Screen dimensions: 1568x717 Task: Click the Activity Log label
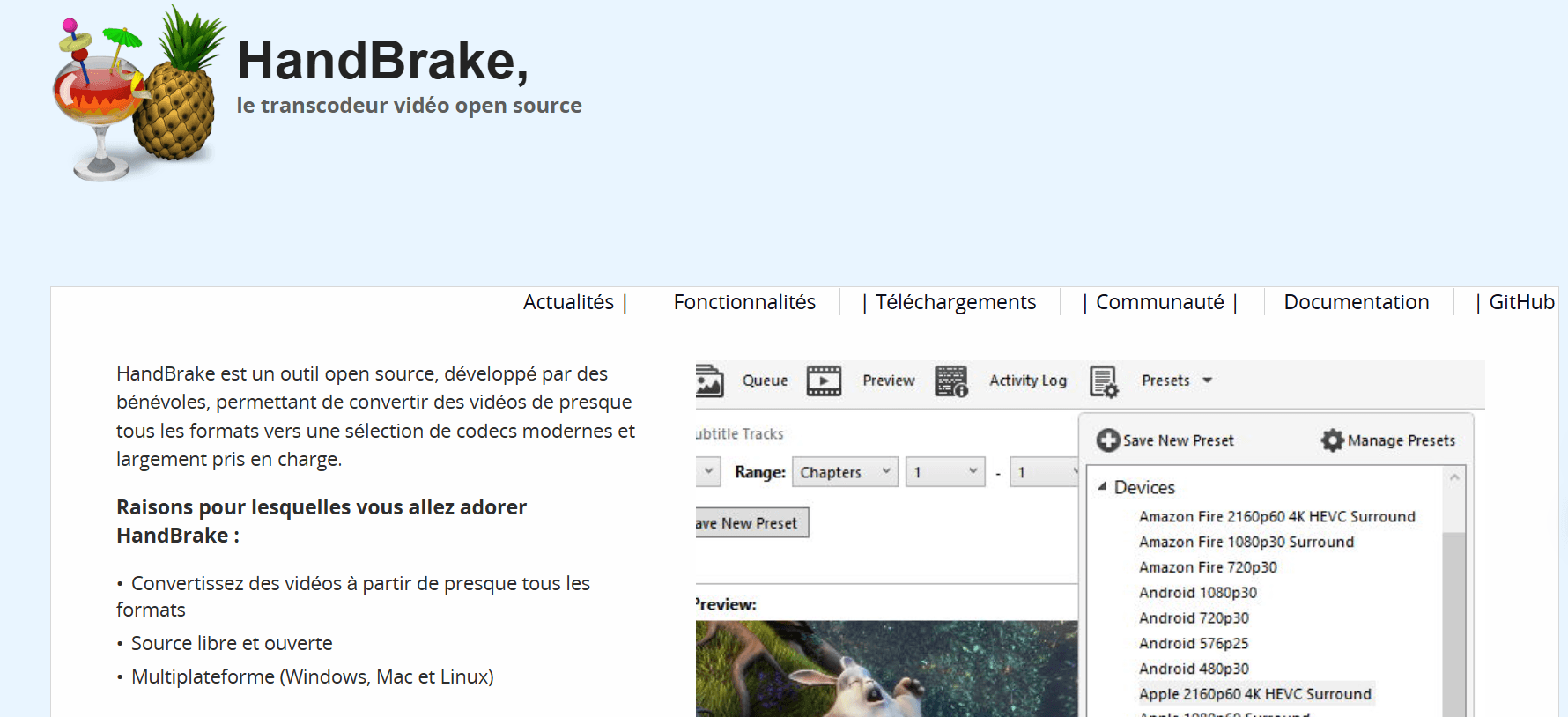[x=1028, y=381]
